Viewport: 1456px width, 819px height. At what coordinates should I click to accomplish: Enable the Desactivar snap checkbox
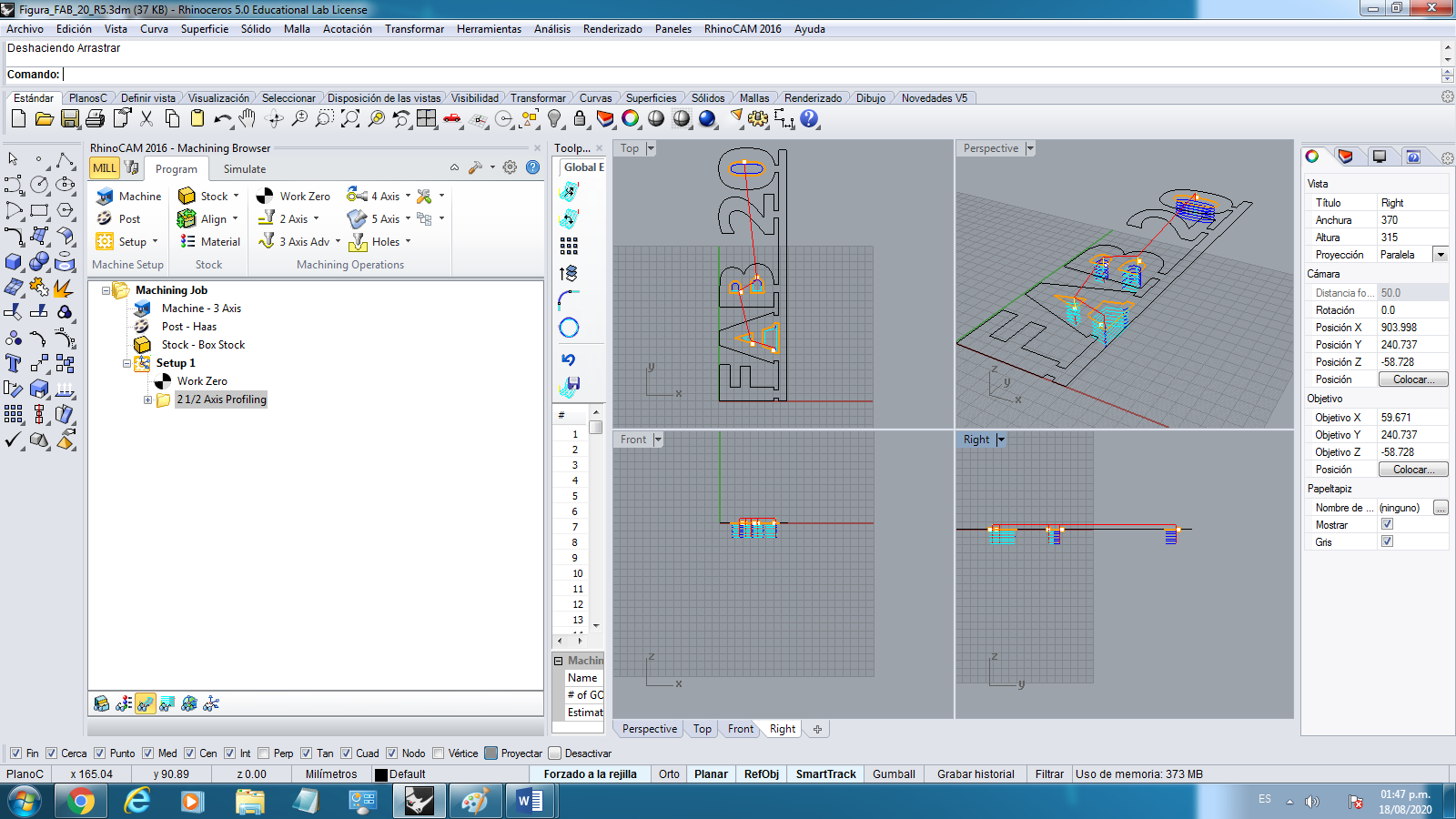pos(554,753)
